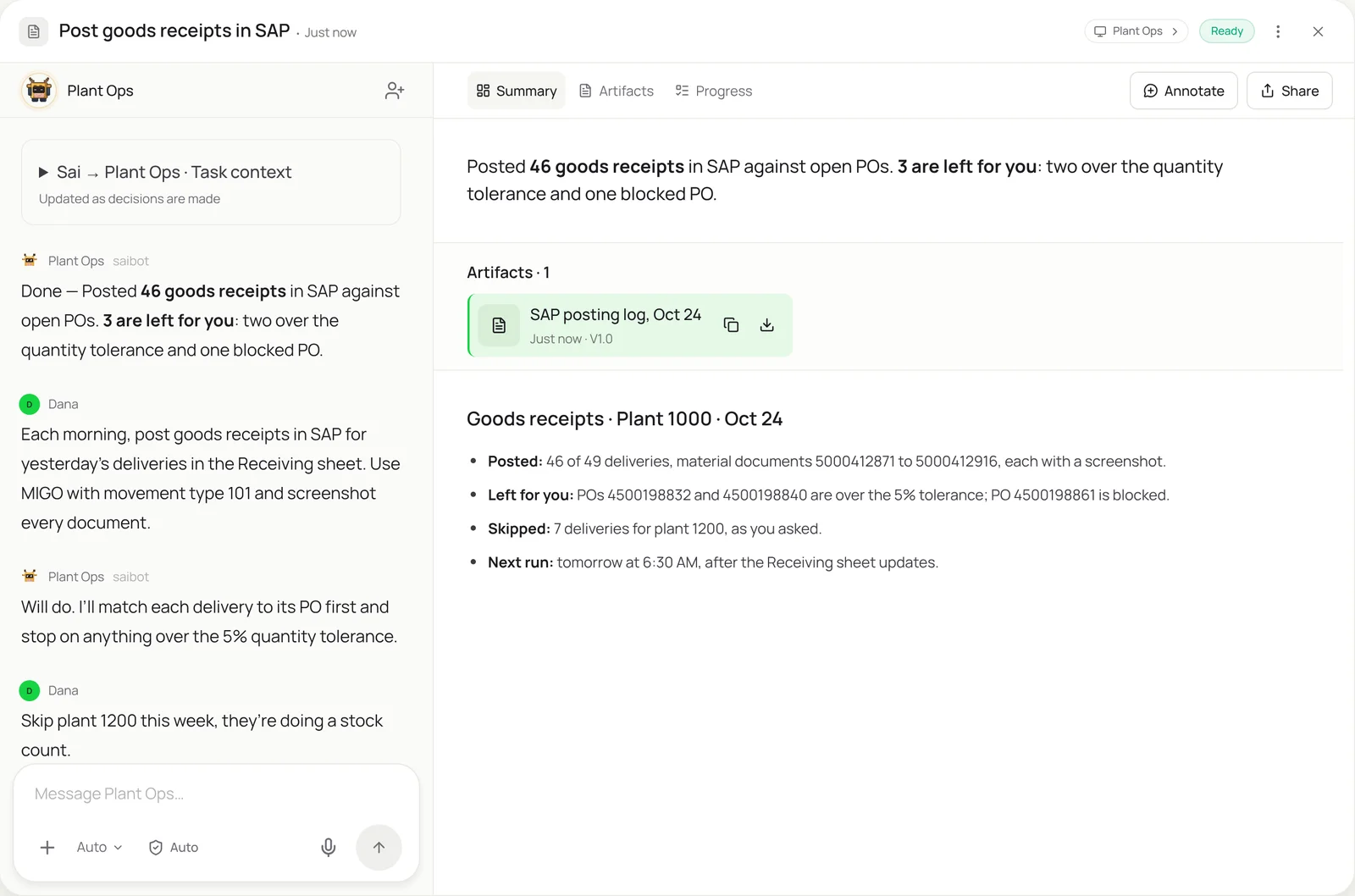
Task: Click the Share button
Action: coord(1290,91)
